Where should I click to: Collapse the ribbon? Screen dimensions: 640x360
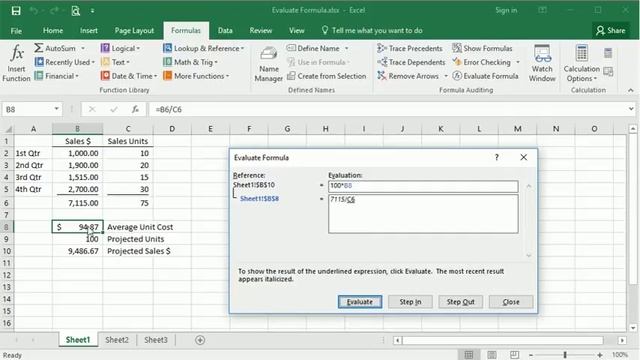[x=631, y=90]
